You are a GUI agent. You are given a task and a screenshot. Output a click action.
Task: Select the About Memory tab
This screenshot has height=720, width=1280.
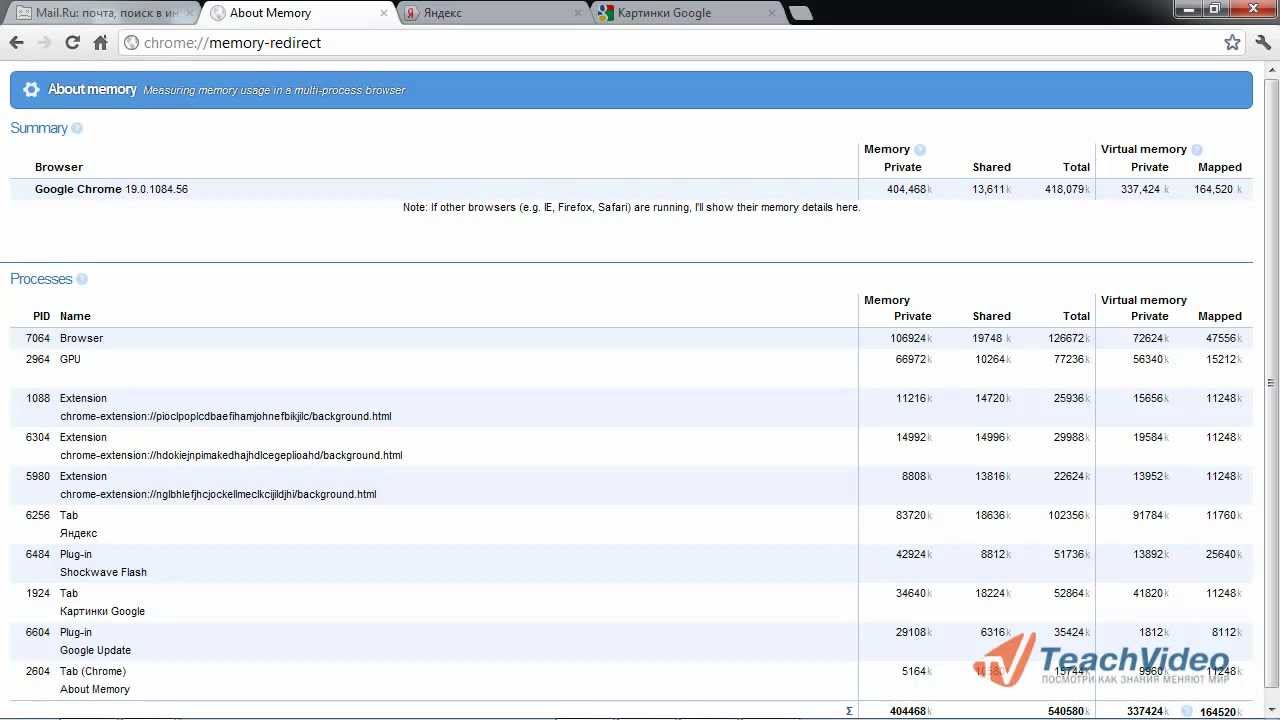pyautogui.click(x=300, y=13)
